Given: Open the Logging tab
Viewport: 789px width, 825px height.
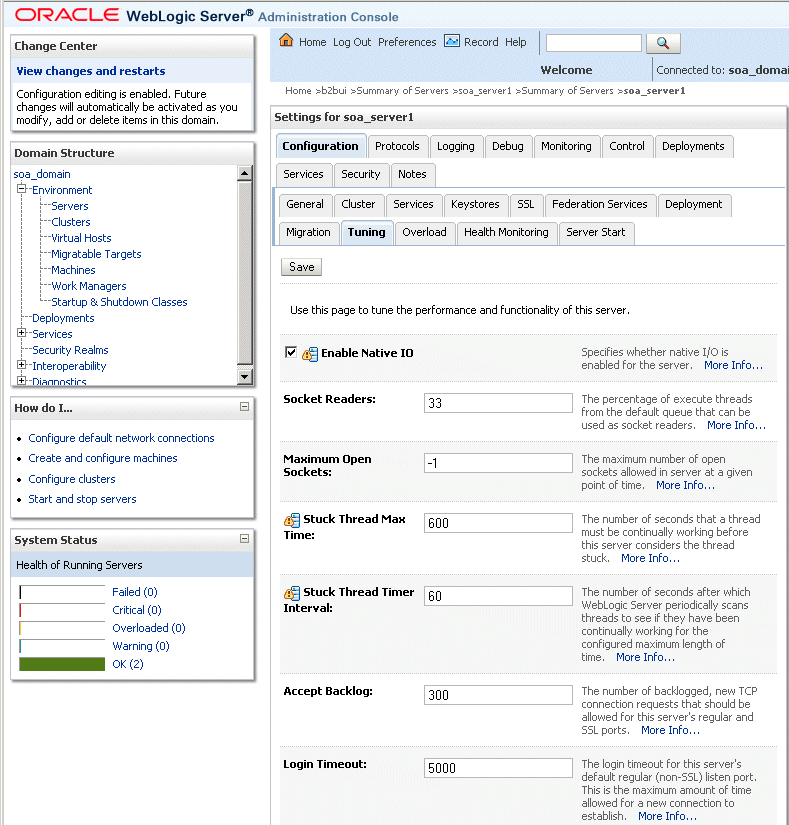Looking at the screenshot, I should pyautogui.click(x=456, y=146).
